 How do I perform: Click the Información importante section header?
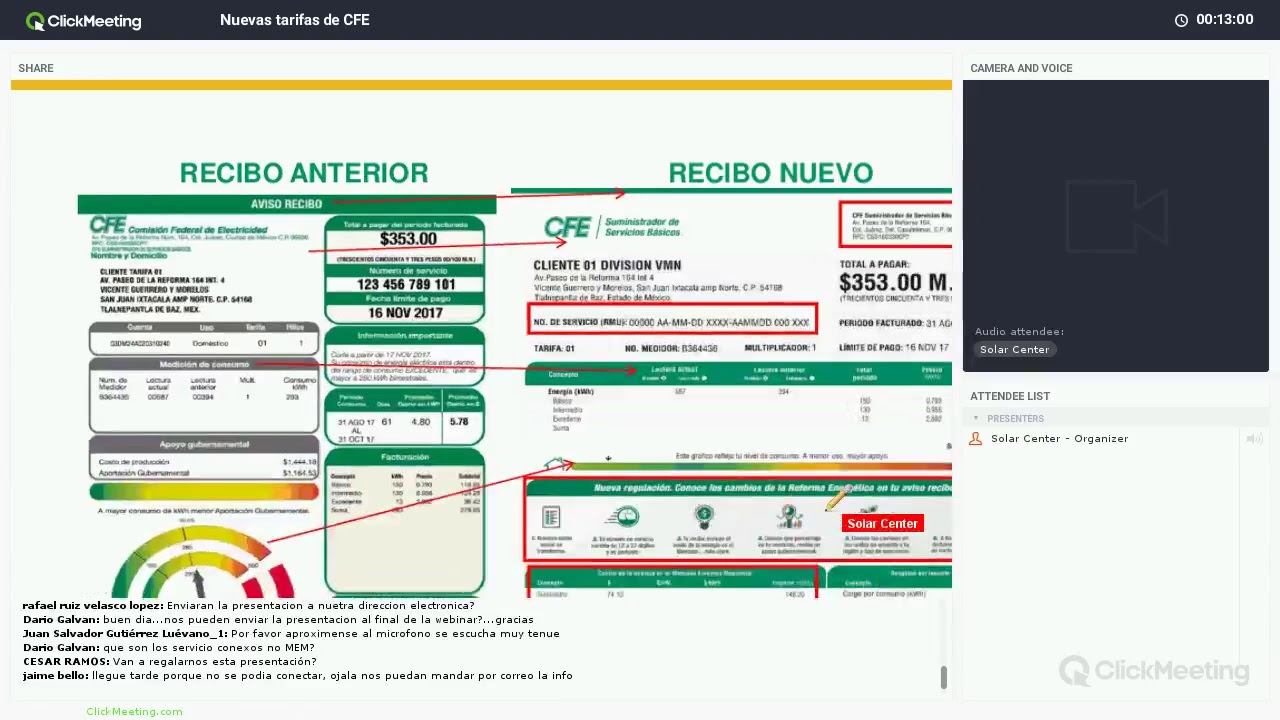coord(405,336)
